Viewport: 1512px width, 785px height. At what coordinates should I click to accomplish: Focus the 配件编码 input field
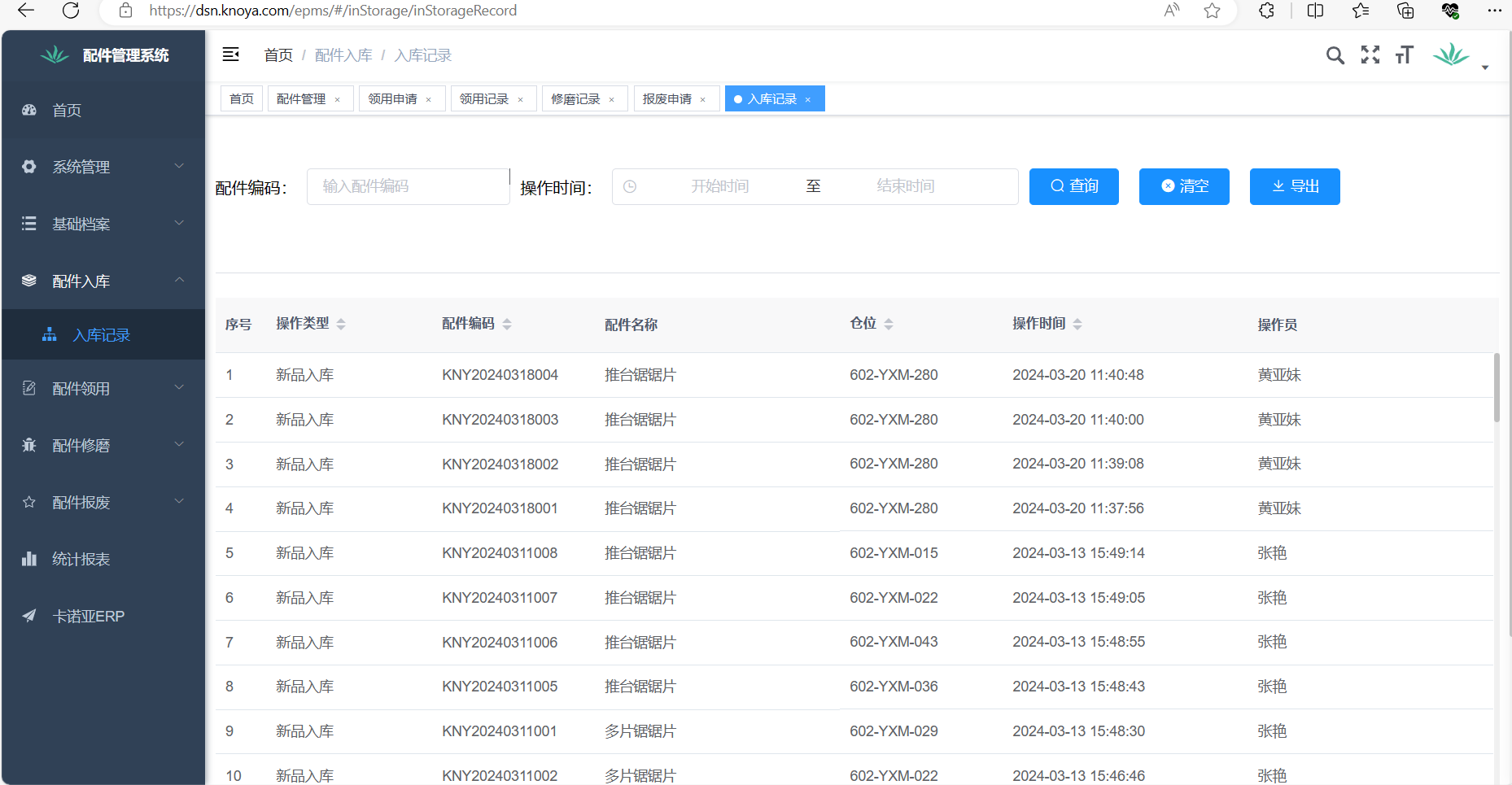coord(409,186)
